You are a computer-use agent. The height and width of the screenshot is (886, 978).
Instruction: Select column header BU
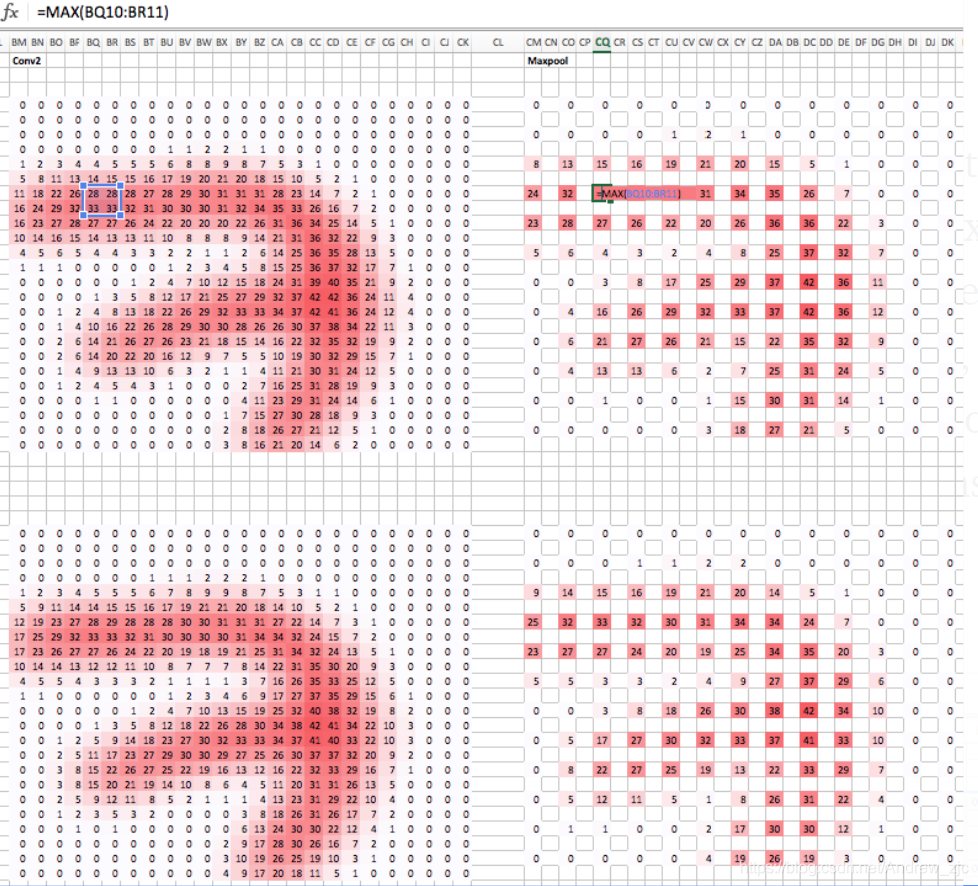167,42
